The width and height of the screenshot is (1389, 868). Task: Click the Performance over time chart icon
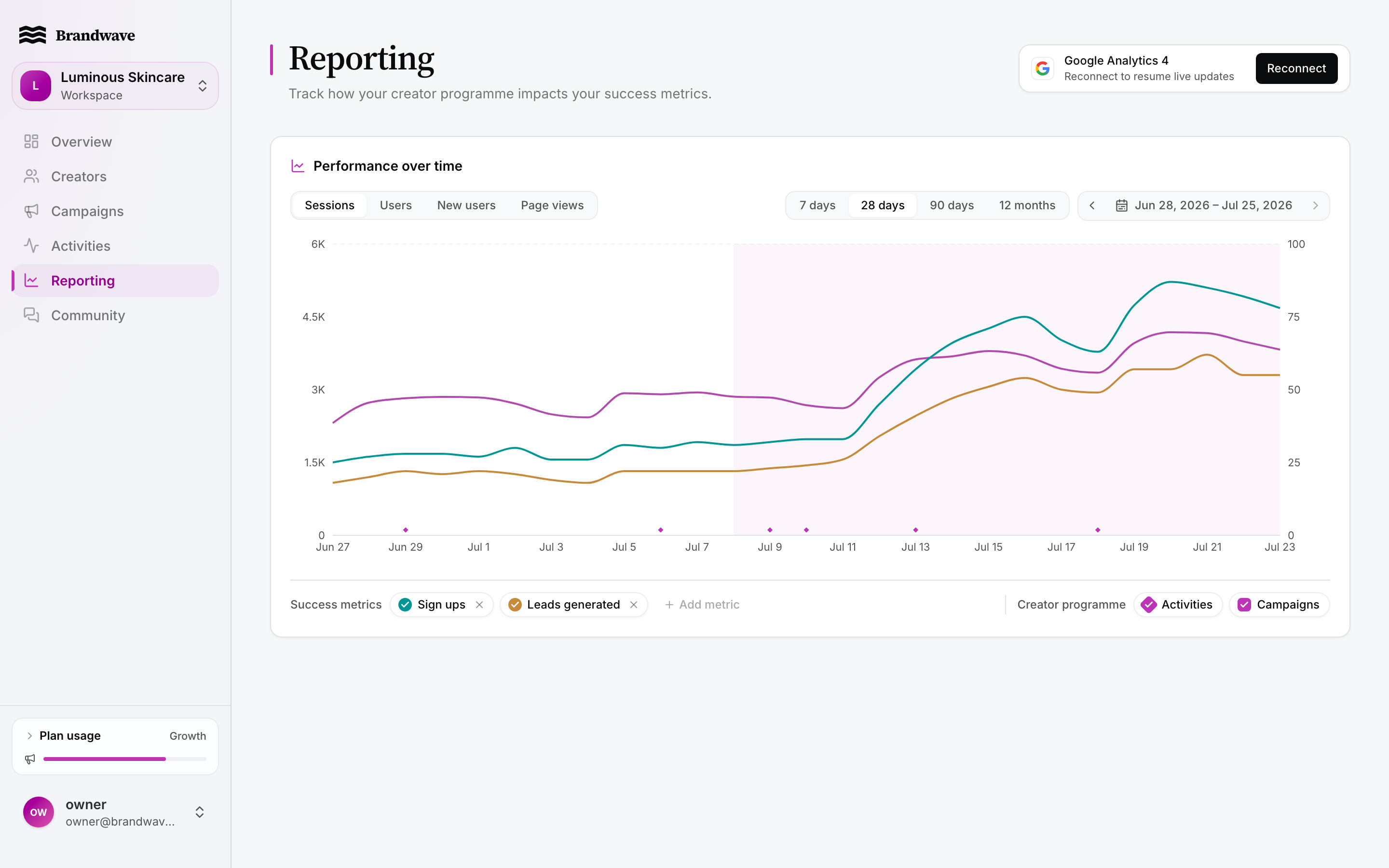tap(298, 166)
